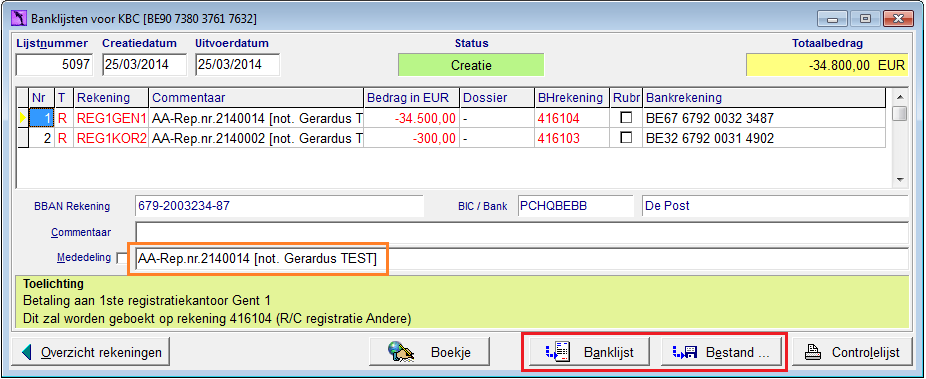Image resolution: width=926 pixels, height=379 pixels.
Task: Select row 2 using its row header
Action: [x=23, y=139]
